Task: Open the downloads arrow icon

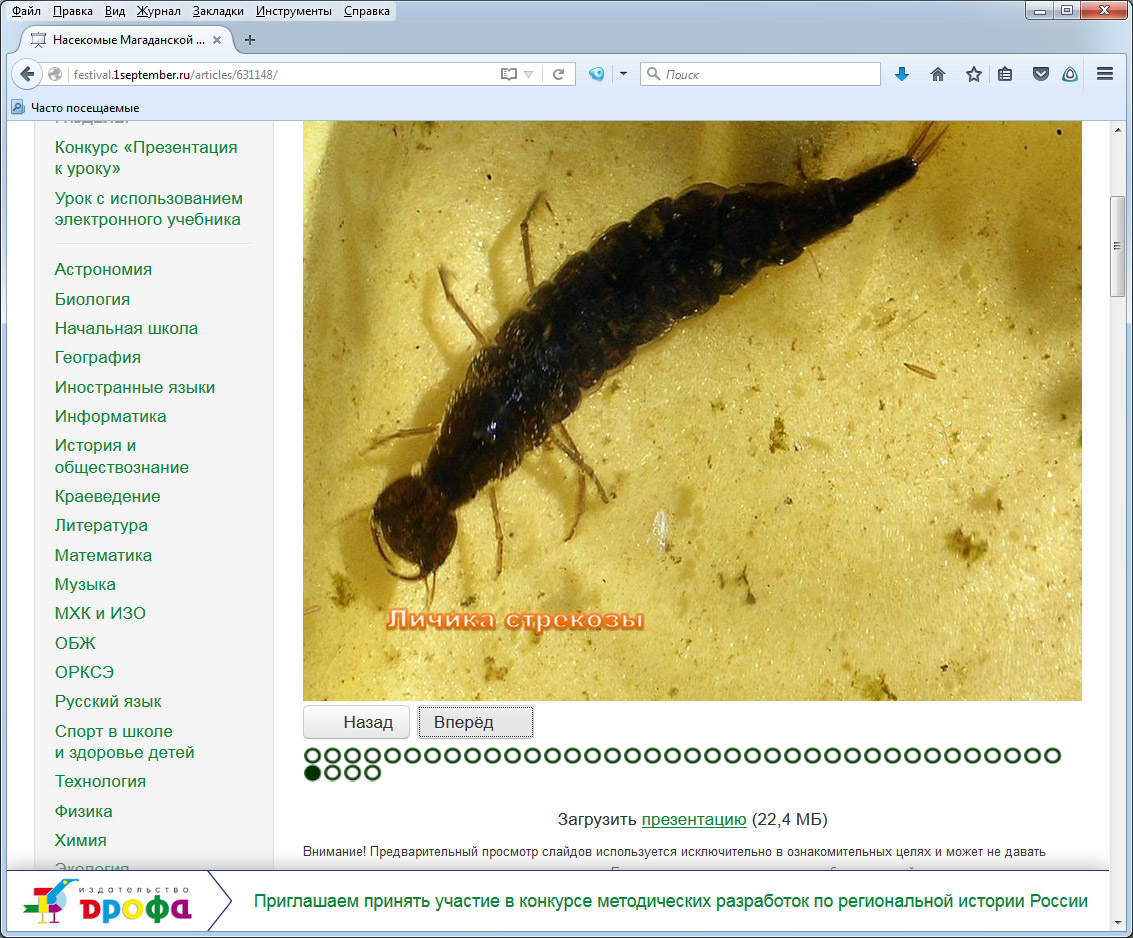Action: coord(902,74)
